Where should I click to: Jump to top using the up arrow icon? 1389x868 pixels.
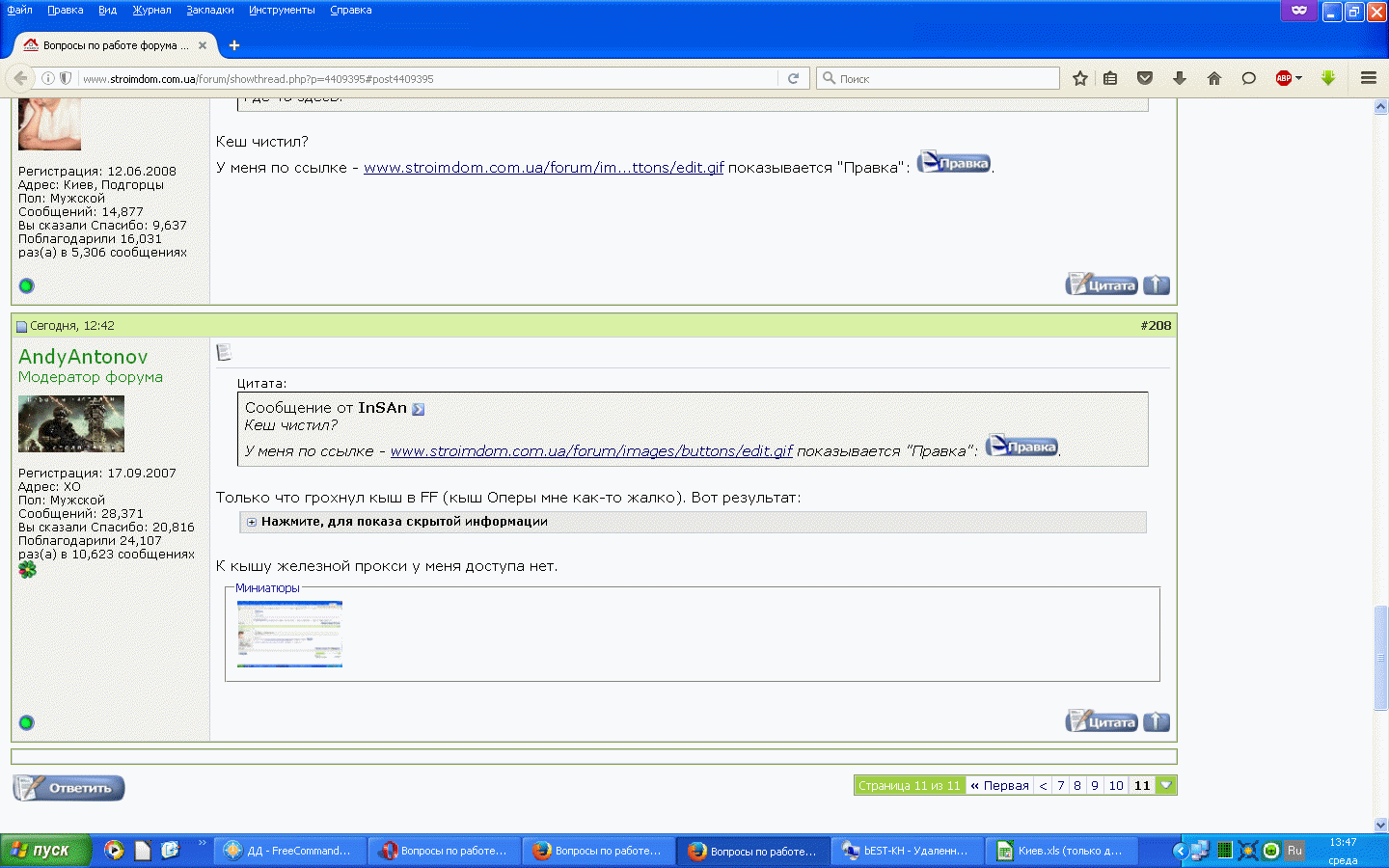pos(1156,721)
